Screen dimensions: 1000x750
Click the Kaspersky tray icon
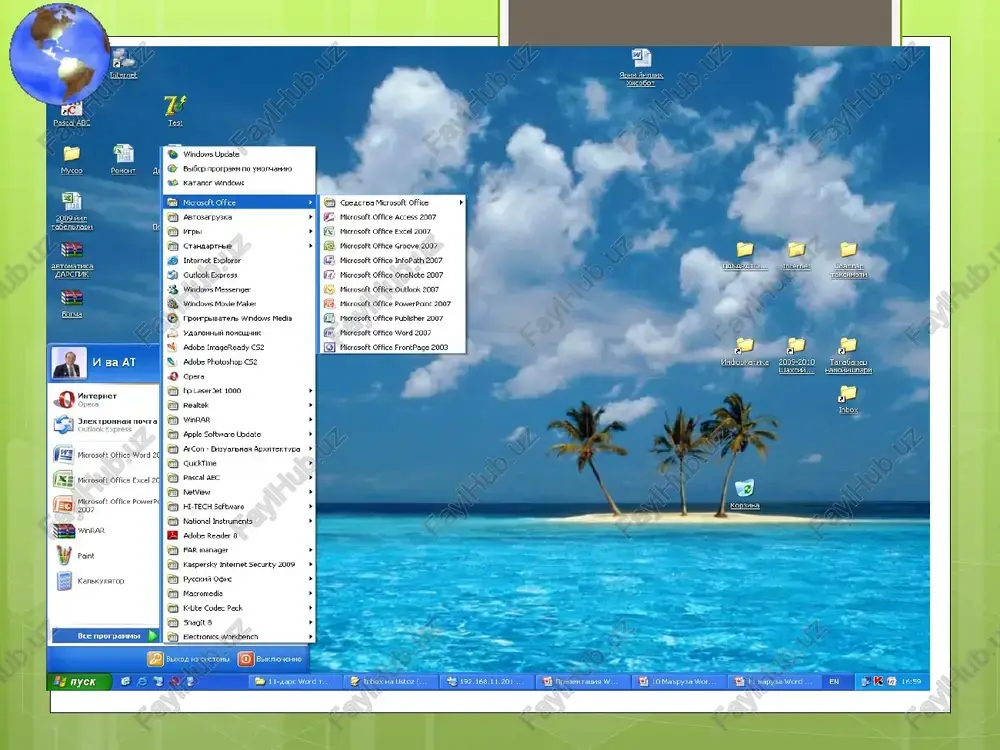878,682
